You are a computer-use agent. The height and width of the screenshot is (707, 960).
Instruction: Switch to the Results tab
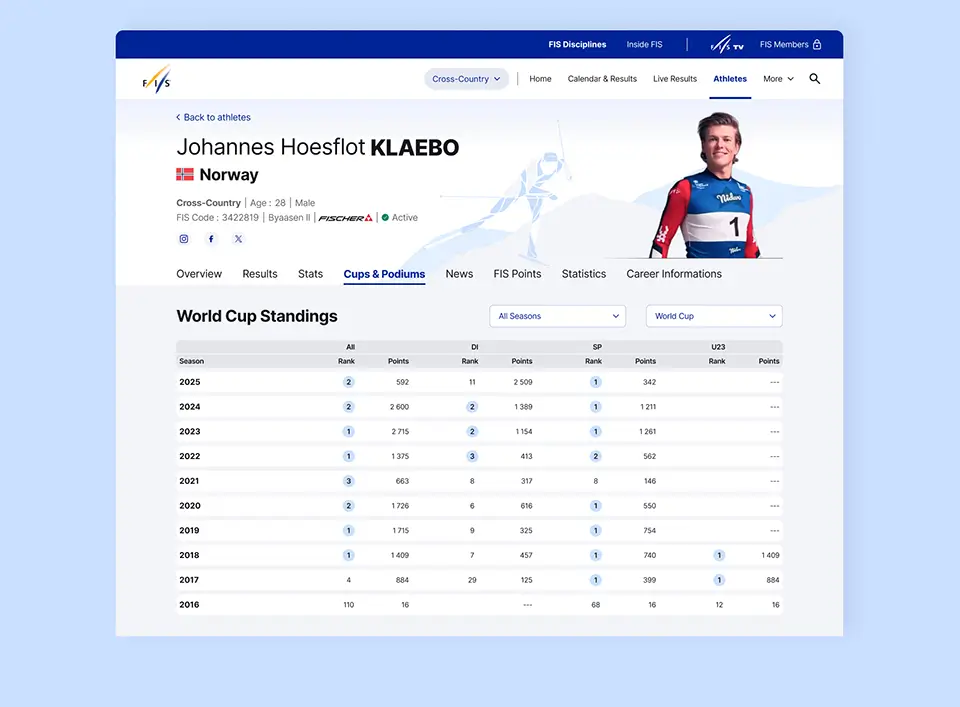tap(260, 274)
